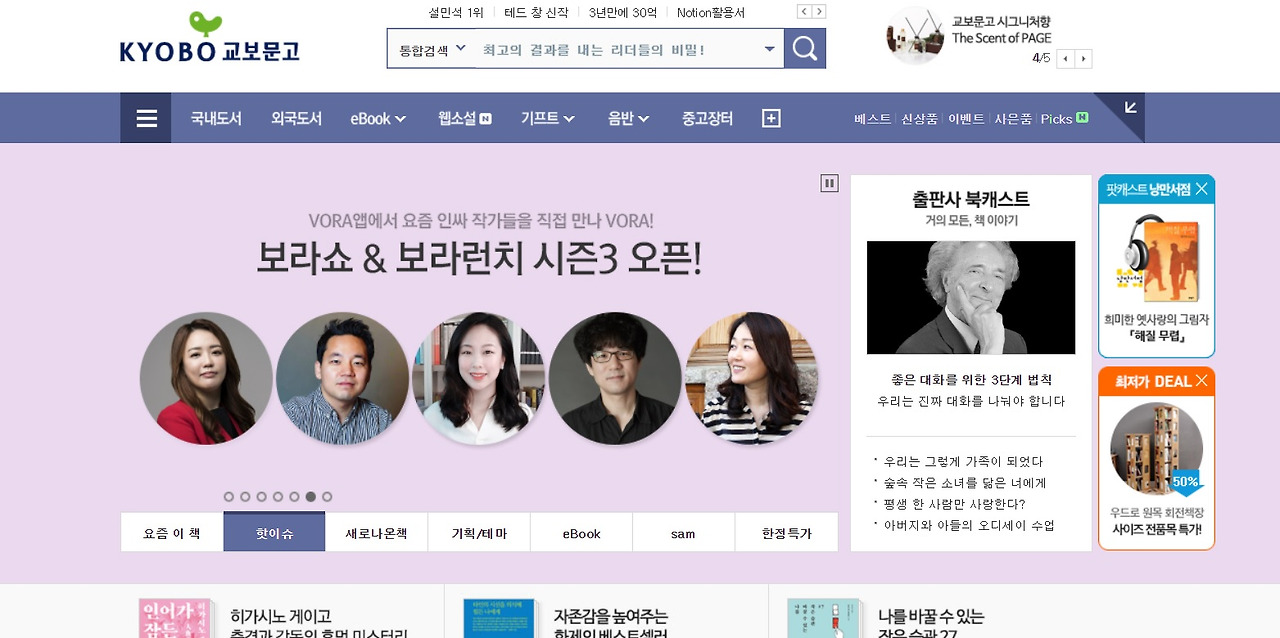
Task: Close the 최저가 DEAL banner
Action: [1201, 380]
